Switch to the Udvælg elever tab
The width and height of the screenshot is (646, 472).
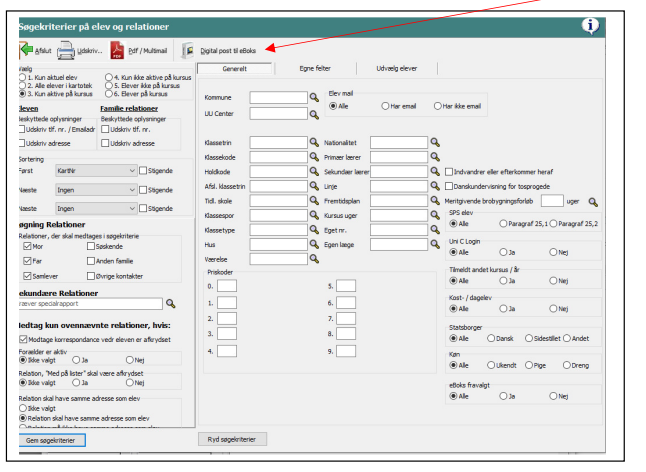click(x=397, y=68)
